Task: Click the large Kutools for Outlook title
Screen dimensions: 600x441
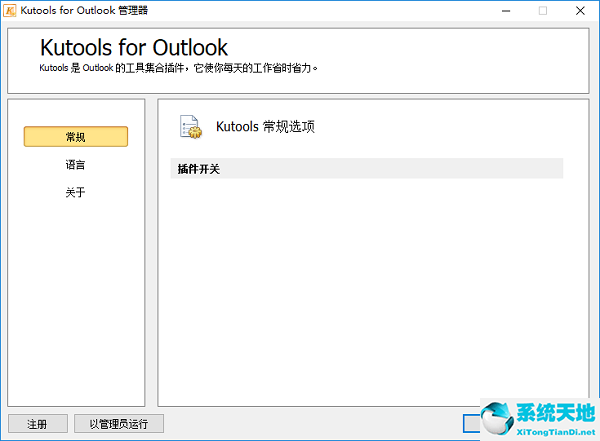Action: pyautogui.click(x=134, y=47)
